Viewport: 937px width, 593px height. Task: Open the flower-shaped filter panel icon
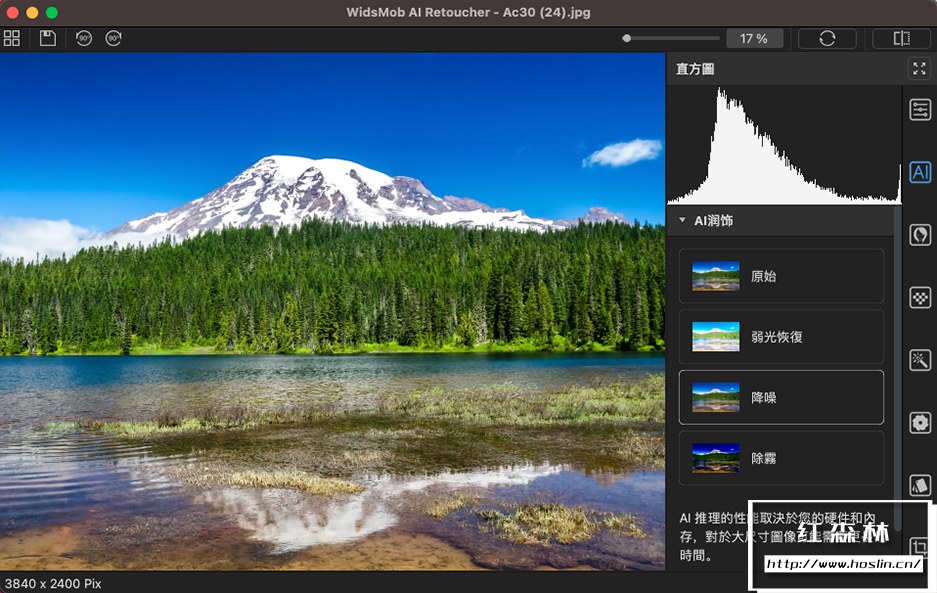(920, 423)
